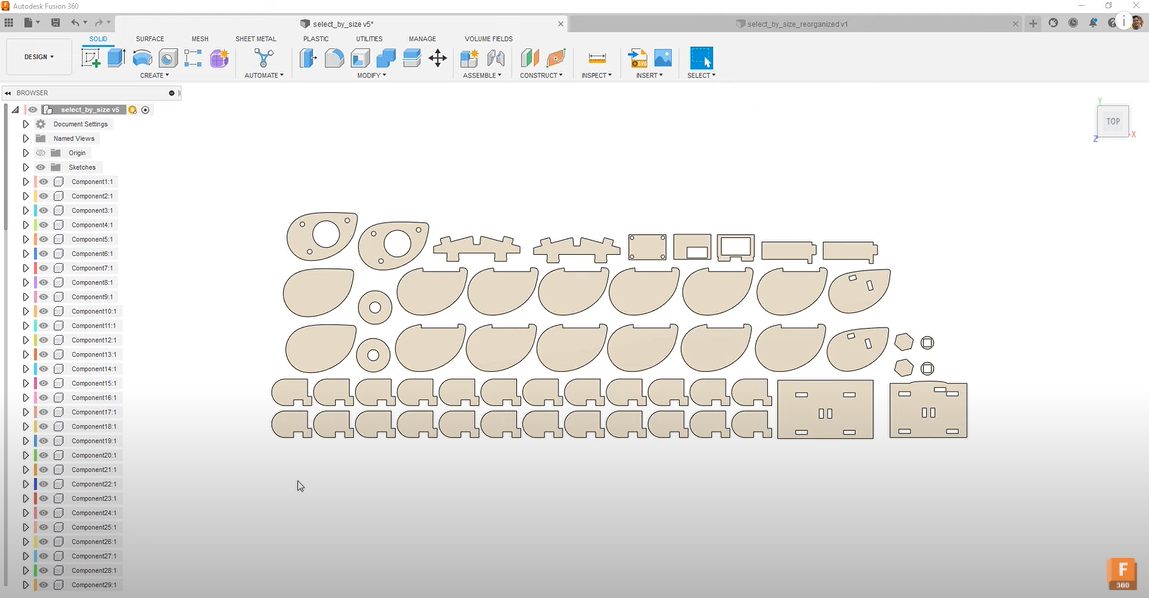Open the Modify dropdown menu
The image size is (1149, 598).
[x=371, y=74]
